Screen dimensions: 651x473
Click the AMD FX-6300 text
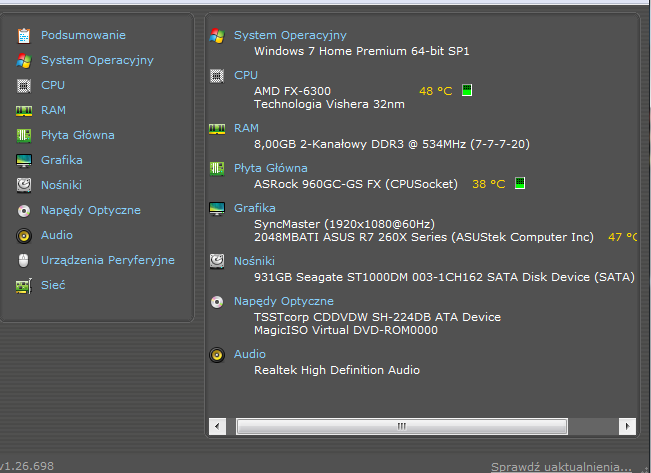[x=292, y=91]
